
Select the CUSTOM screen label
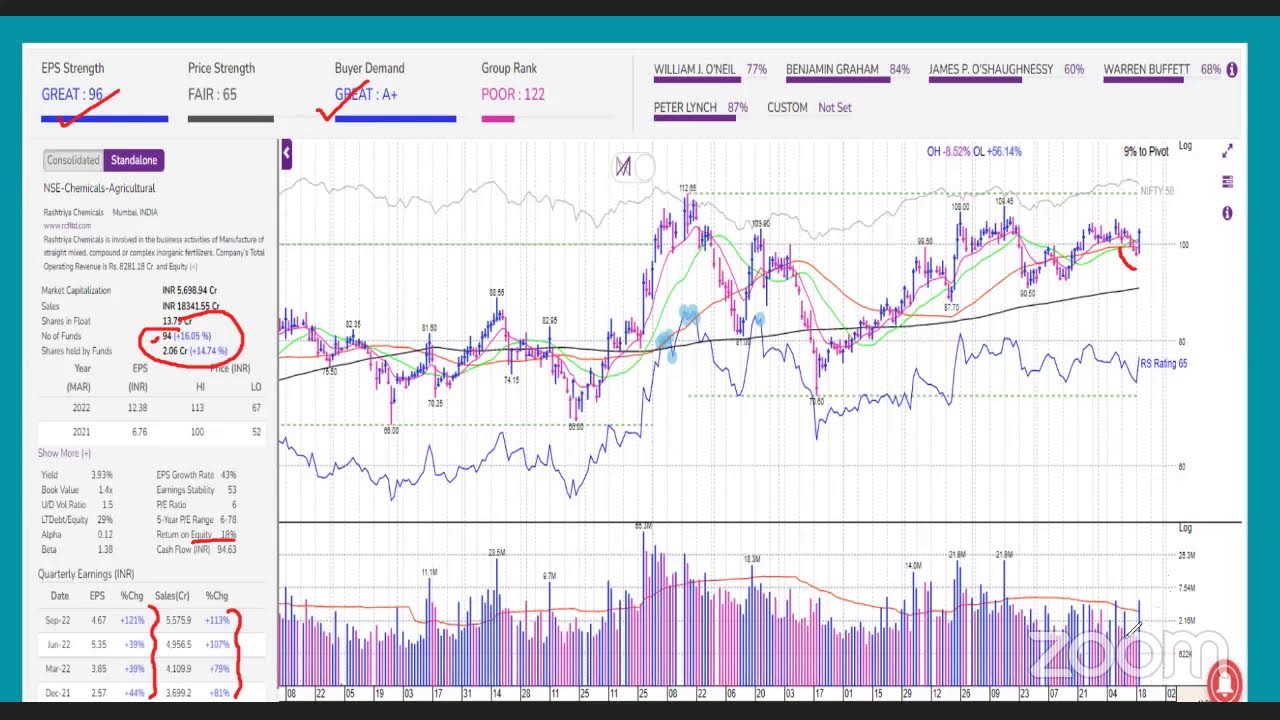(x=787, y=108)
